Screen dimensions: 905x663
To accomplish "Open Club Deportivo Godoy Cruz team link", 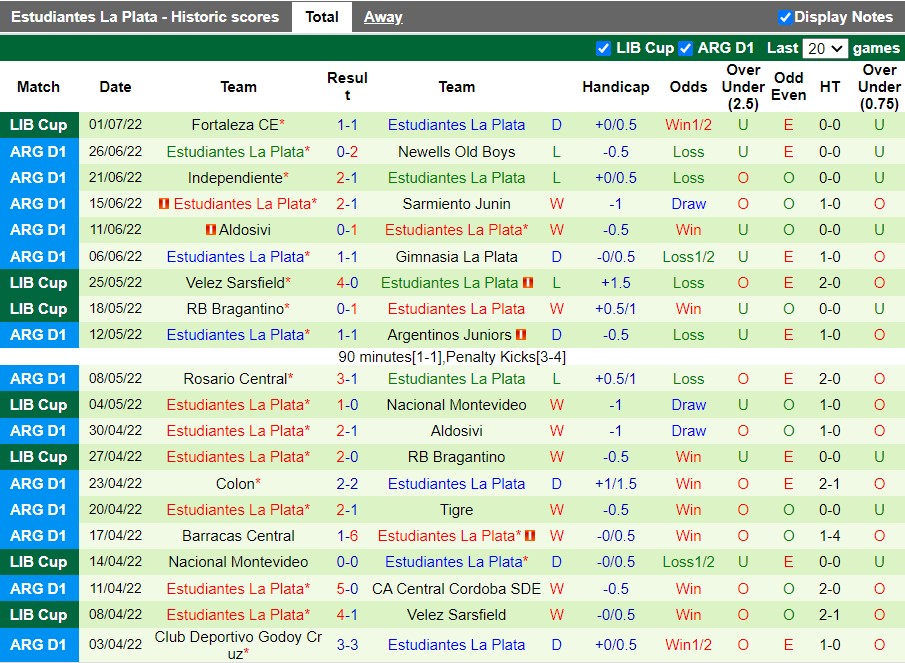I will coord(238,645).
